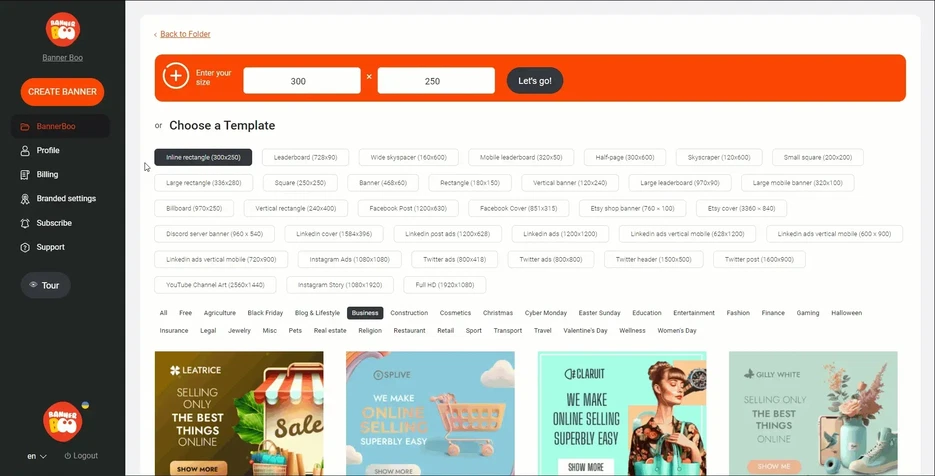Click the Banner Boo logo at top
This screenshot has height=476, width=935.
pyautogui.click(x=62, y=30)
